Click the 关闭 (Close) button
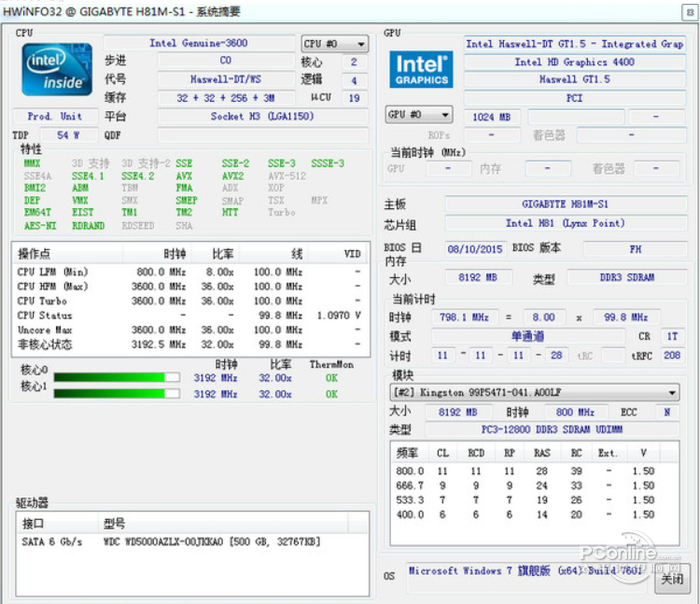 point(673,577)
